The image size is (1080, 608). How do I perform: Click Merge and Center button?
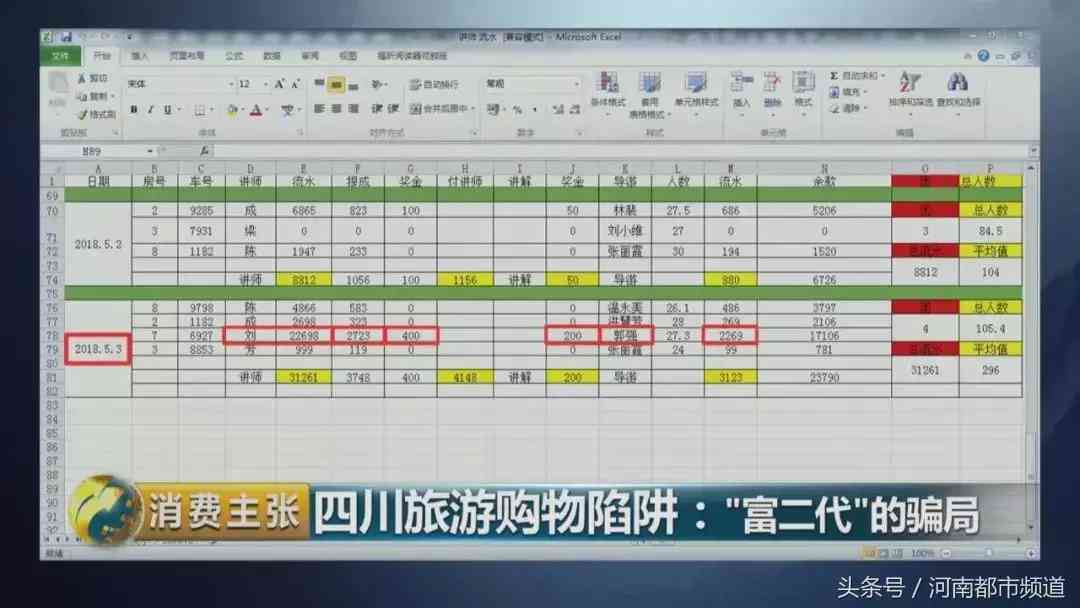pyautogui.click(x=438, y=109)
